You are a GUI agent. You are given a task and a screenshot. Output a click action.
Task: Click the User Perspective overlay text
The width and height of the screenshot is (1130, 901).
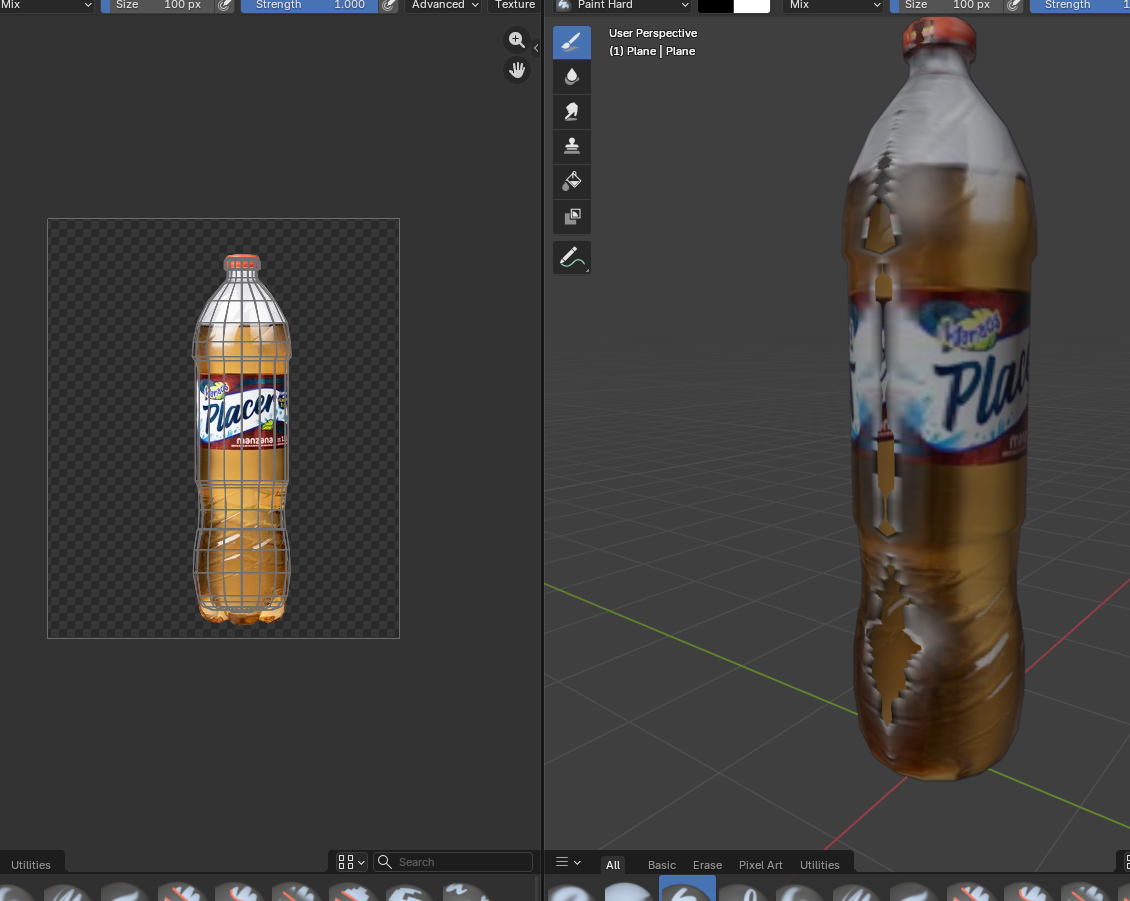click(x=653, y=33)
